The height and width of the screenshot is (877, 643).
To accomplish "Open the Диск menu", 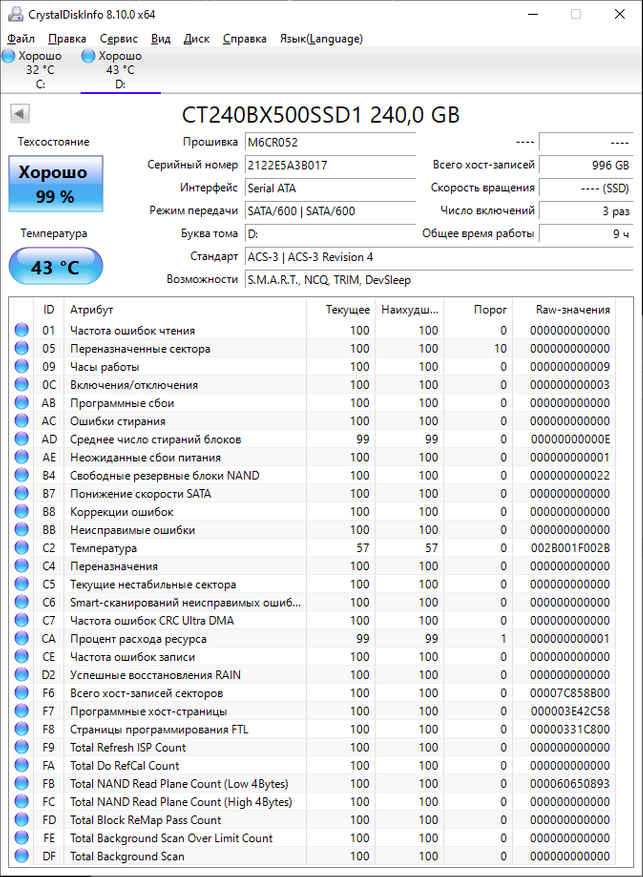I will 196,39.
